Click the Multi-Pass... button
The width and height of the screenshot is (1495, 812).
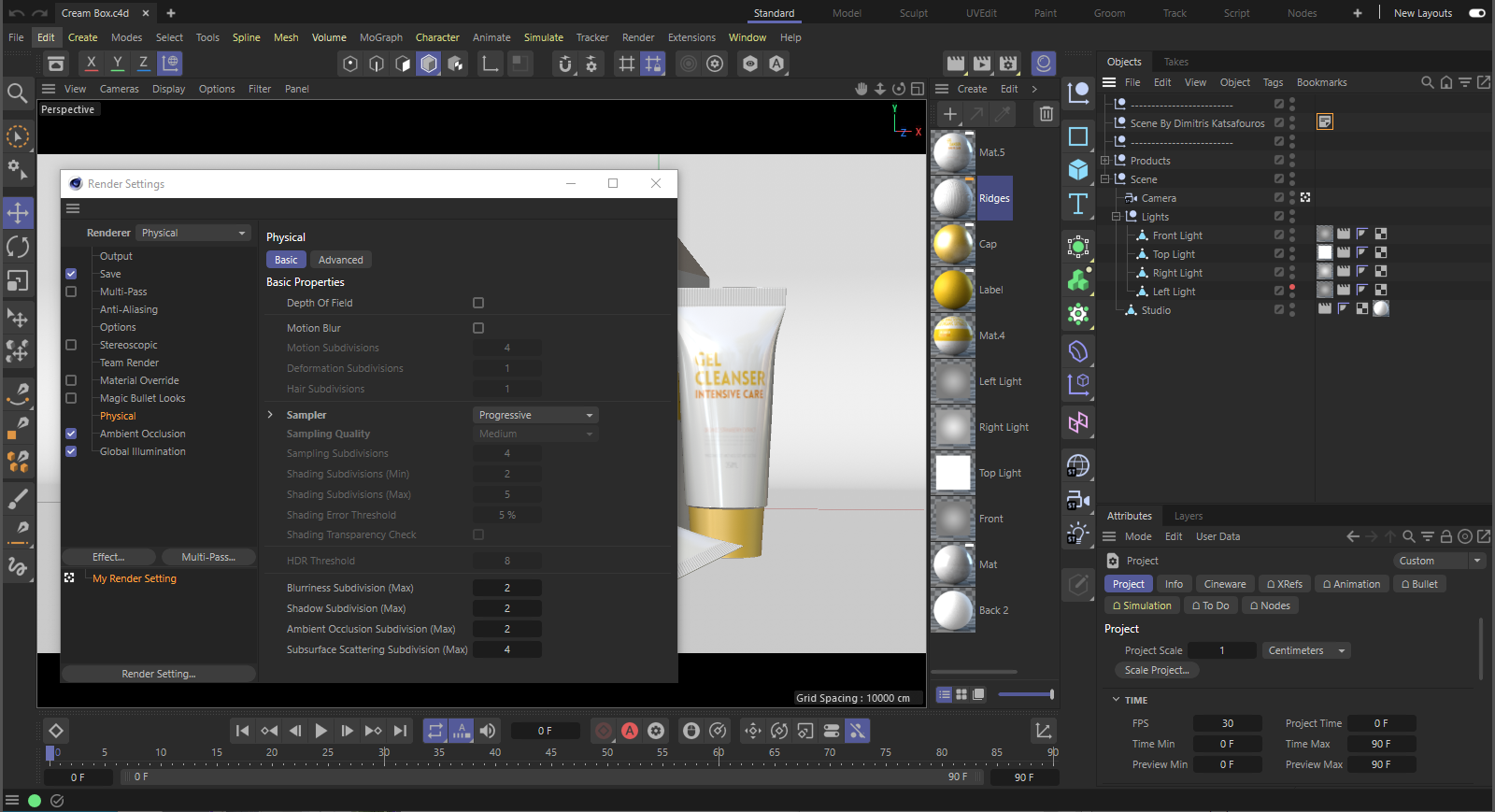pos(208,557)
